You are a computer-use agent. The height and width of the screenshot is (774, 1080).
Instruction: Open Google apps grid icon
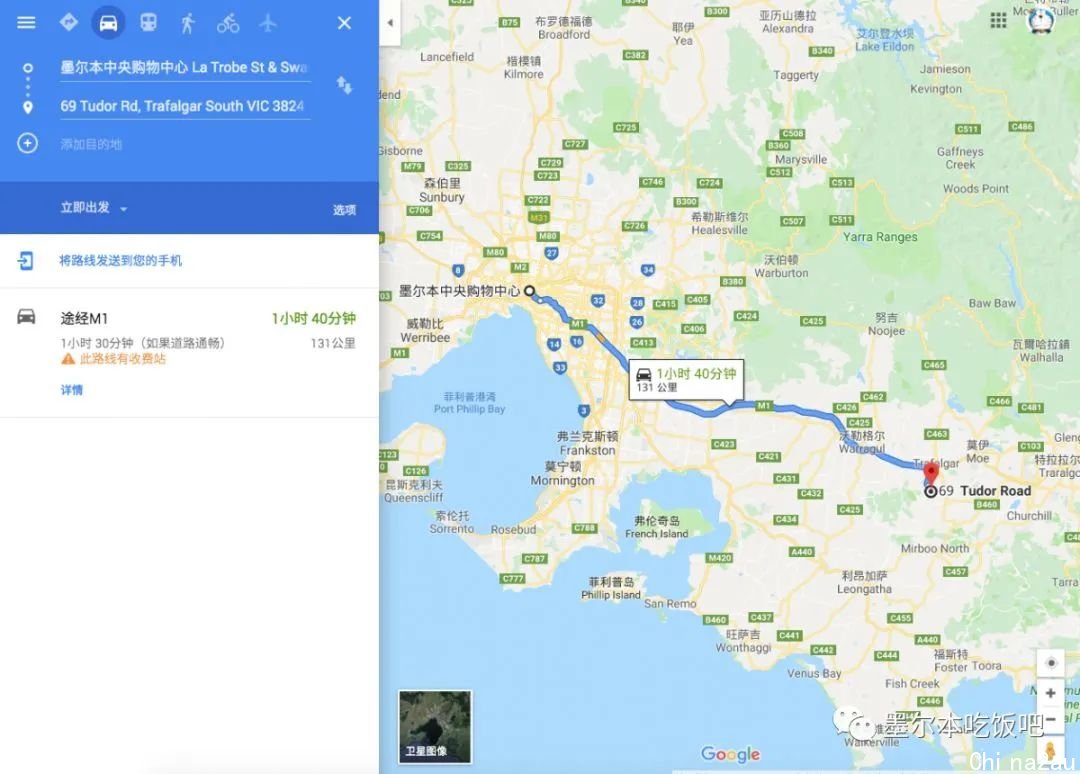coord(998,21)
